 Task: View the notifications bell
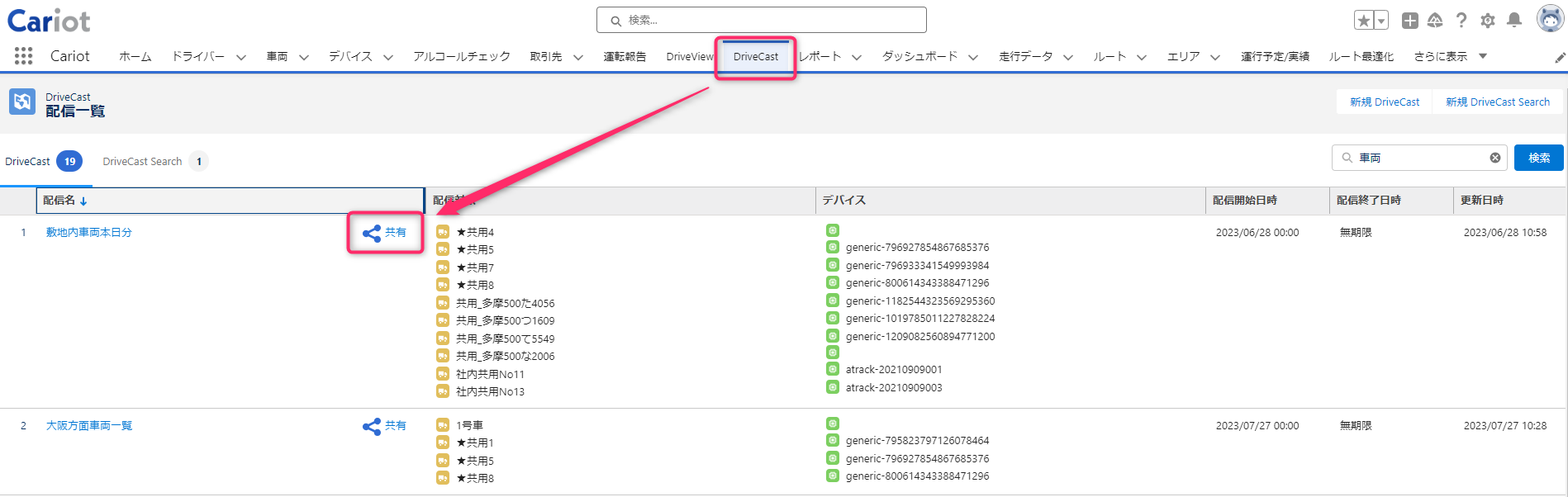coord(1514,21)
